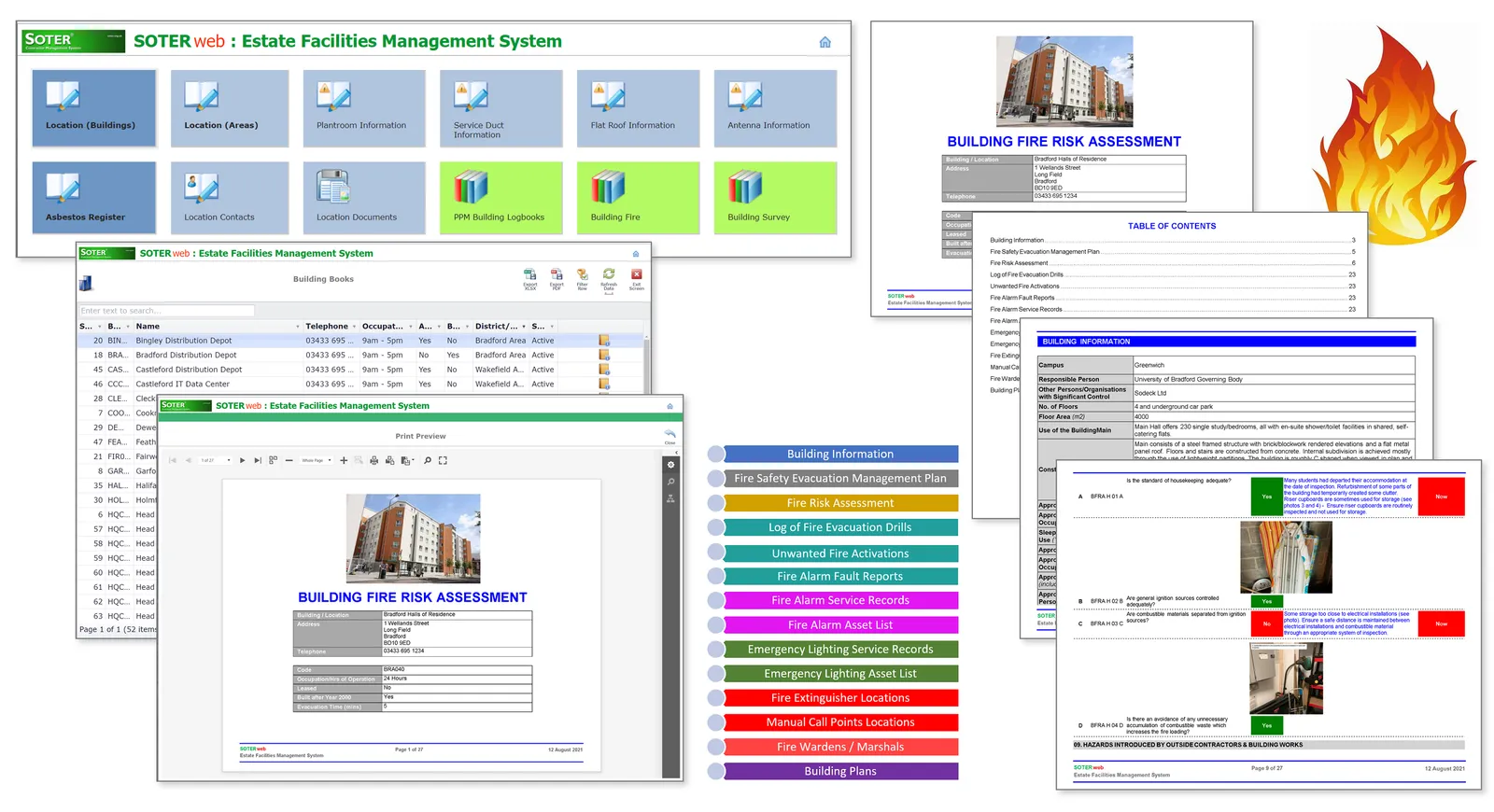Toggle multi-page view in Print Preview toolbar

(x=273, y=460)
